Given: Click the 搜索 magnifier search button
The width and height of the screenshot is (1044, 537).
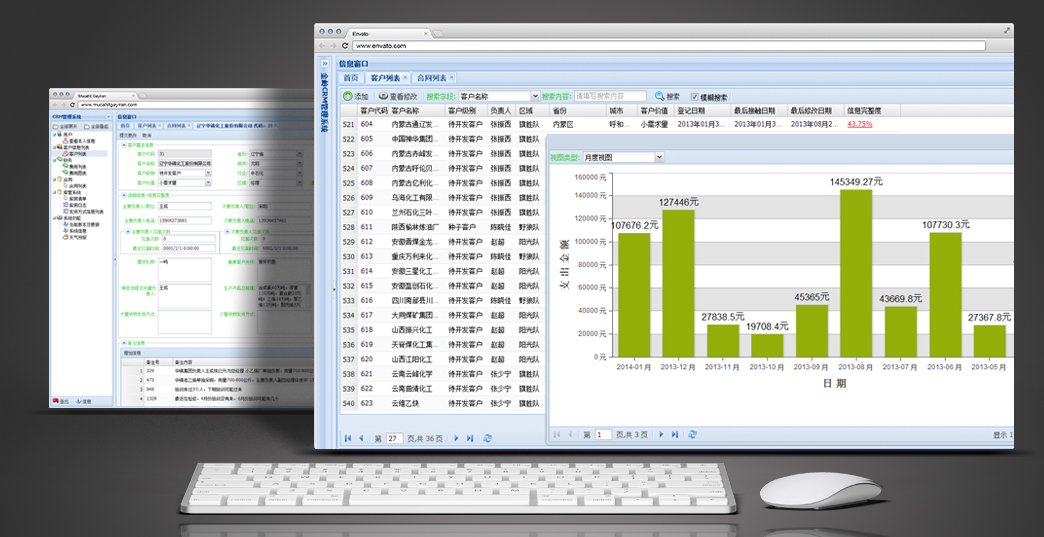Looking at the screenshot, I should pyautogui.click(x=667, y=96).
